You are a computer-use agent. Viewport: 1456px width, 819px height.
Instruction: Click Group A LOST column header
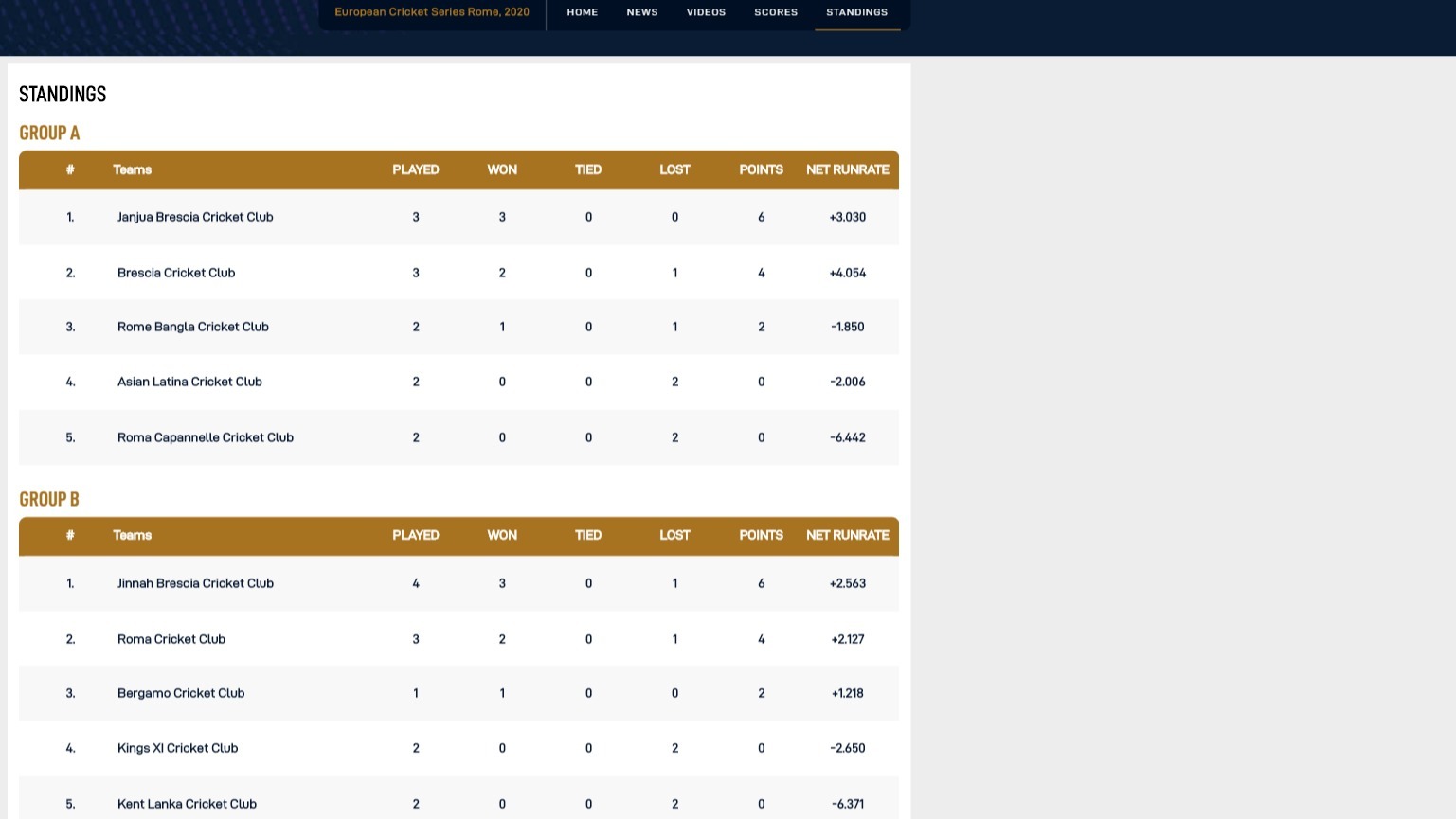[674, 169]
